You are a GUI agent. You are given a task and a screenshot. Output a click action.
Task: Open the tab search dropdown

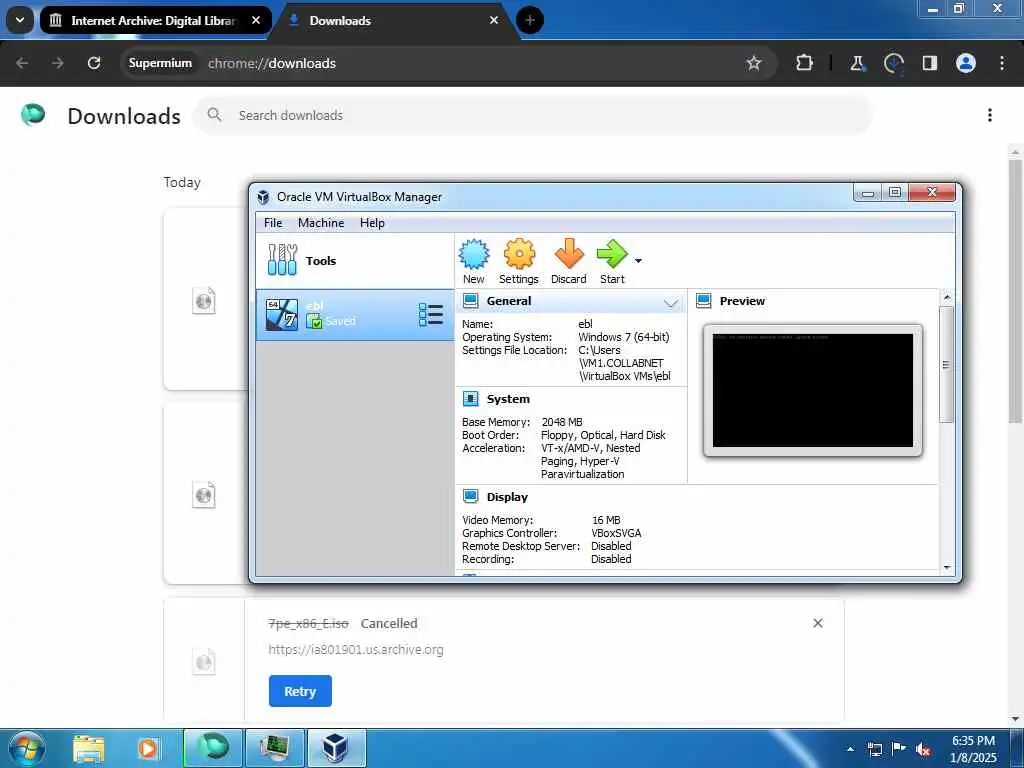coord(20,20)
